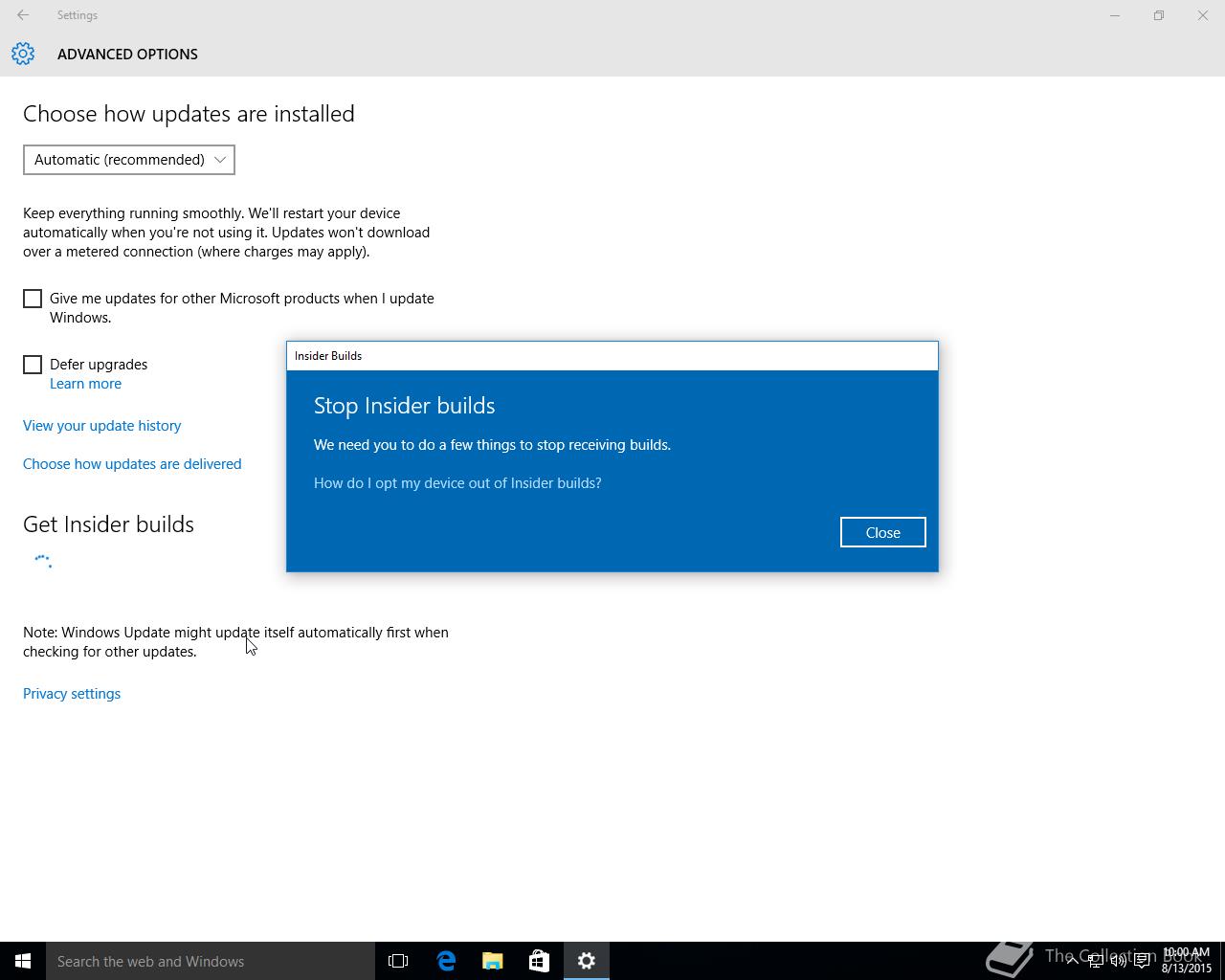Viewport: 1225px width, 980px height.
Task: Click the 'Insider Builds' dialog title bar
Action: pos(612,356)
